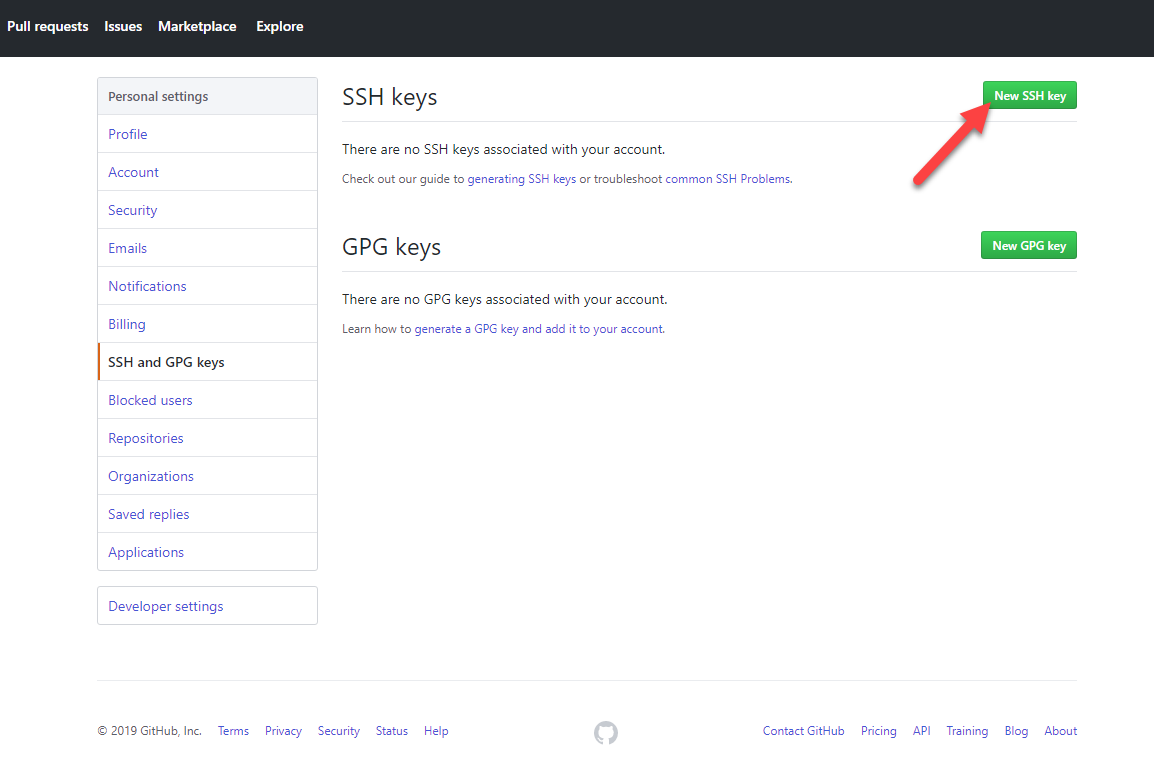Open Organizations settings

(208, 476)
